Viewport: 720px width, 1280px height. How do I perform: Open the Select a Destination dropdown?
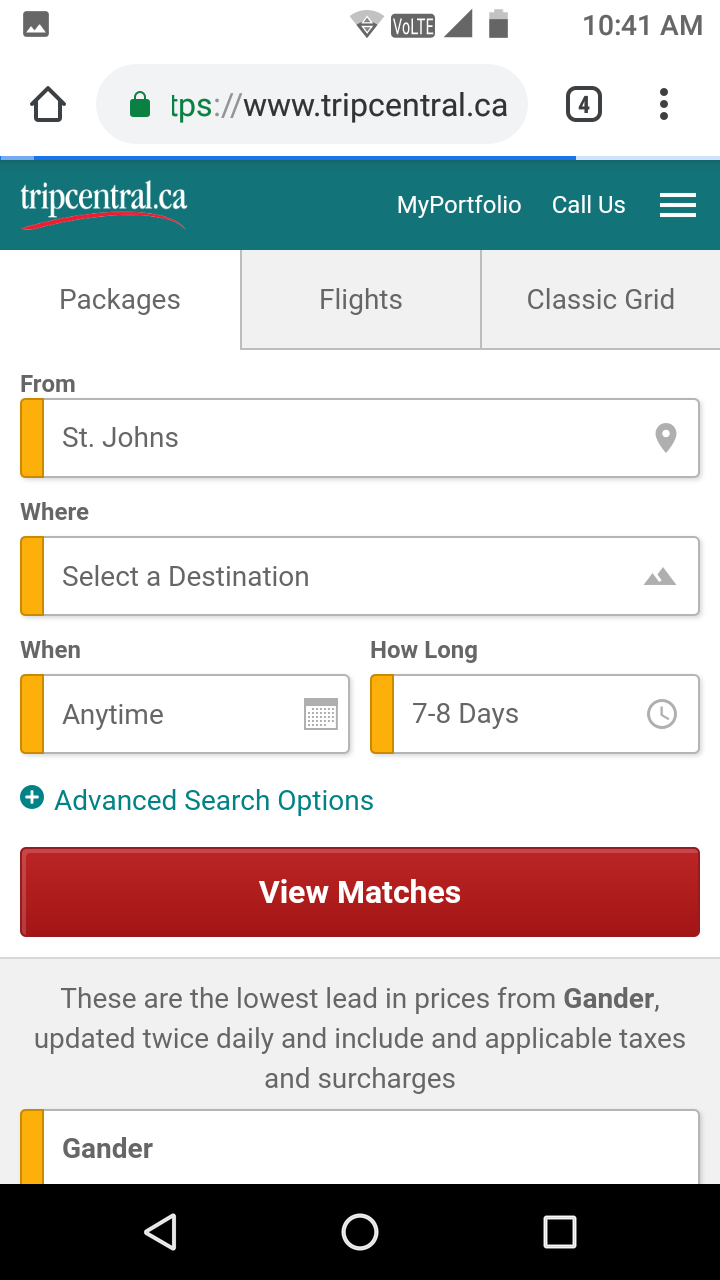click(360, 576)
